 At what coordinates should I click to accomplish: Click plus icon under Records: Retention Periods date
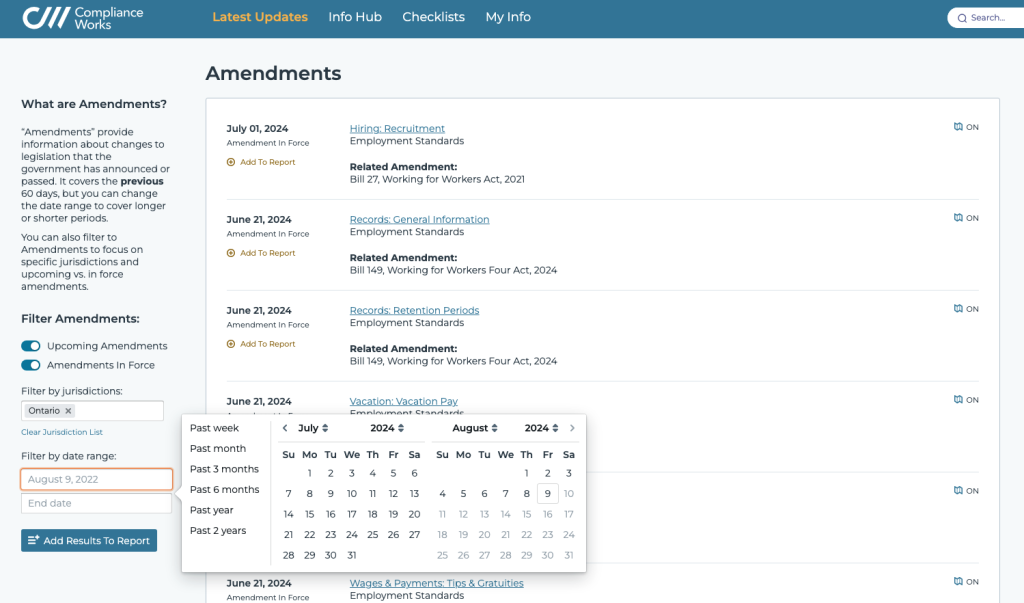[231, 344]
